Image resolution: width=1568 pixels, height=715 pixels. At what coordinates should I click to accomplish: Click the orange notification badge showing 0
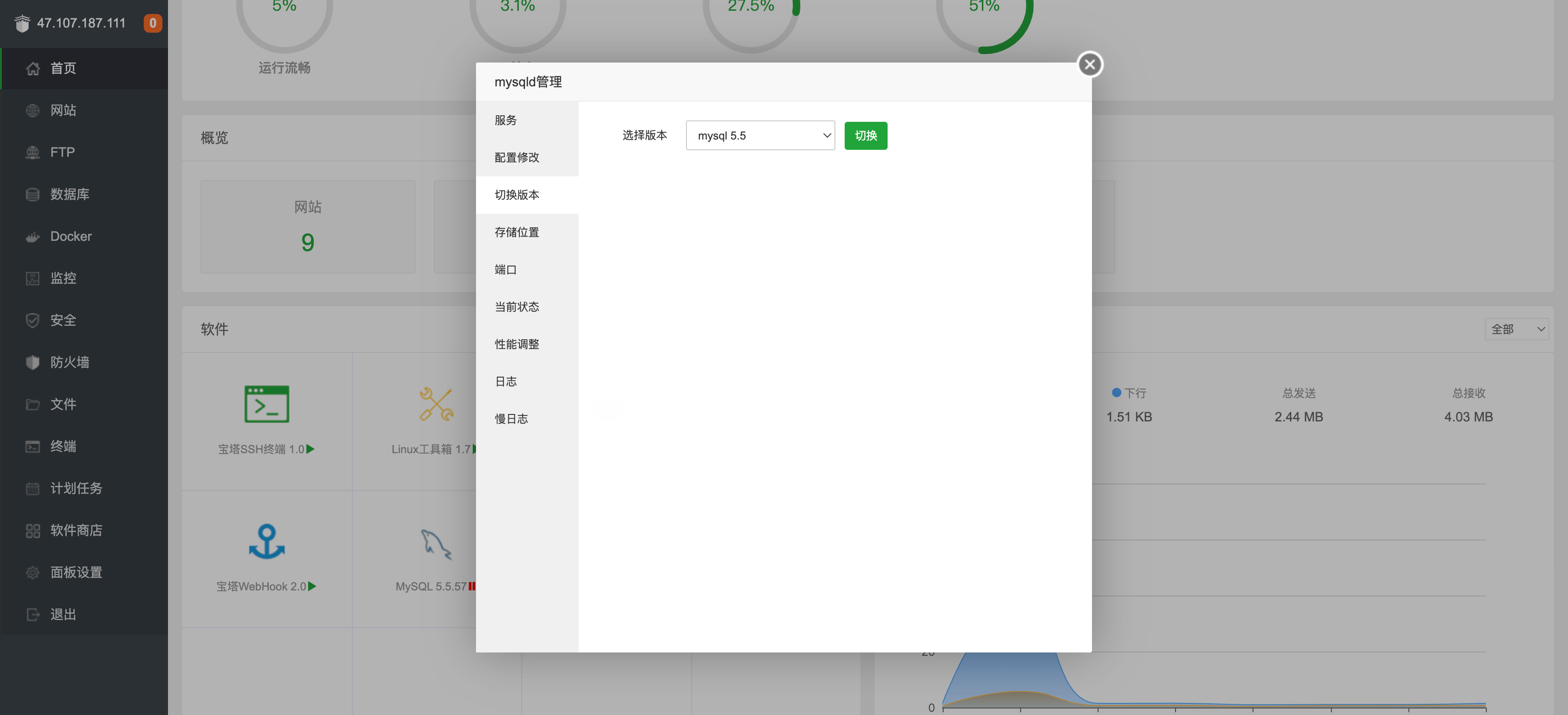pos(152,23)
